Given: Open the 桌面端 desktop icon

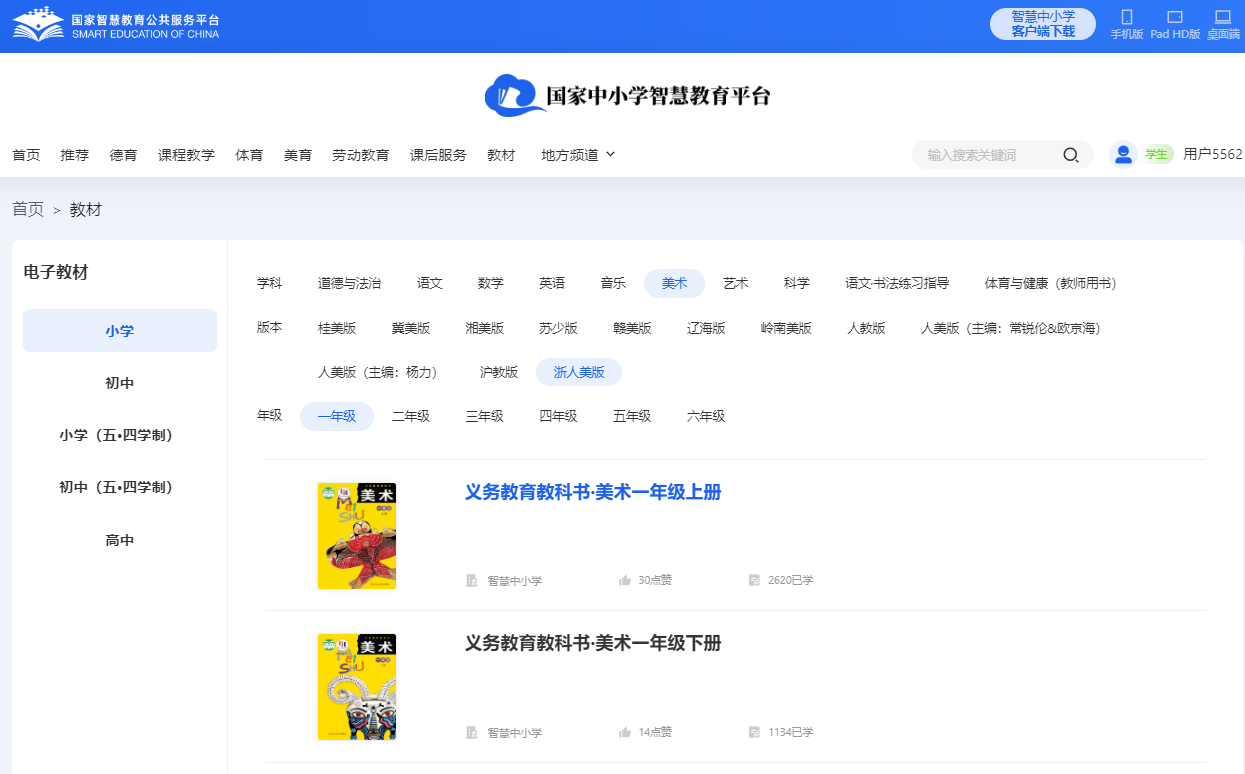Looking at the screenshot, I should pyautogui.click(x=1222, y=17).
